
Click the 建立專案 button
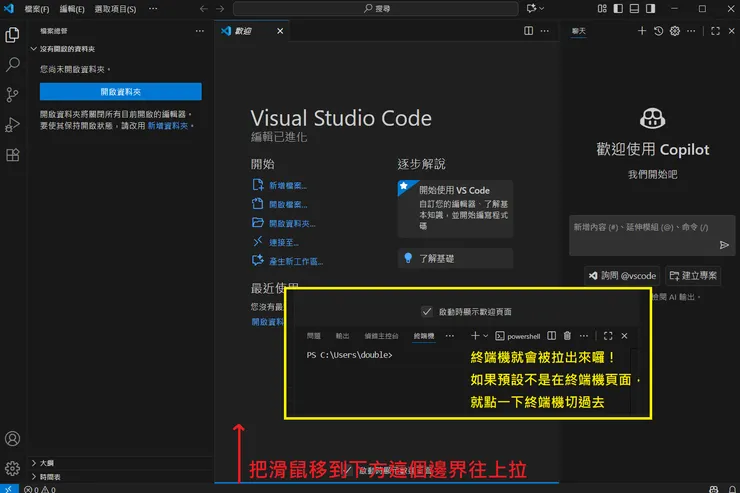point(693,276)
